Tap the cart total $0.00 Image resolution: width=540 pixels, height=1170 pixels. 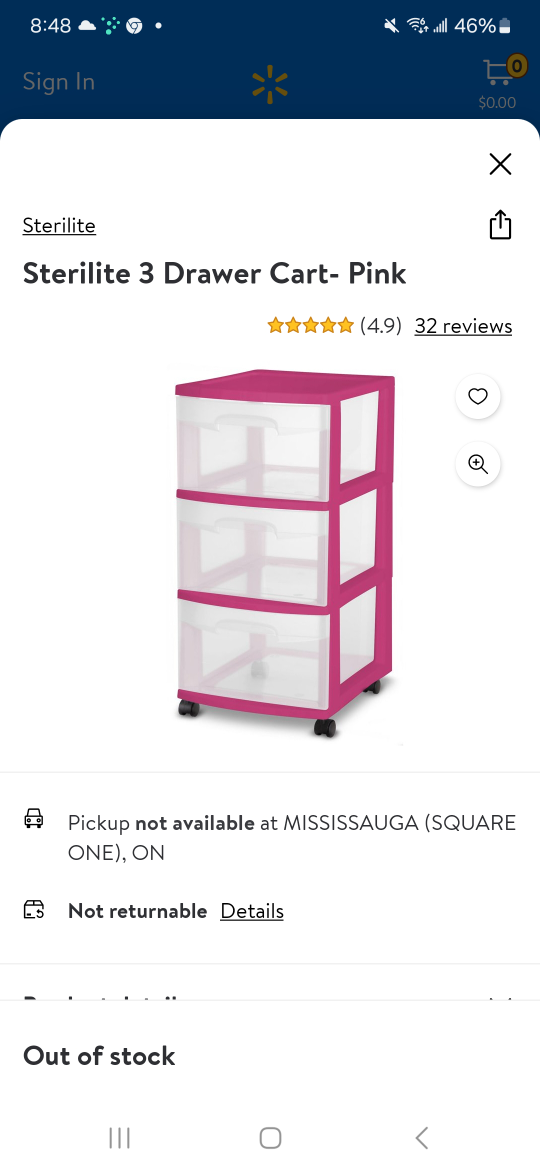pos(497,103)
